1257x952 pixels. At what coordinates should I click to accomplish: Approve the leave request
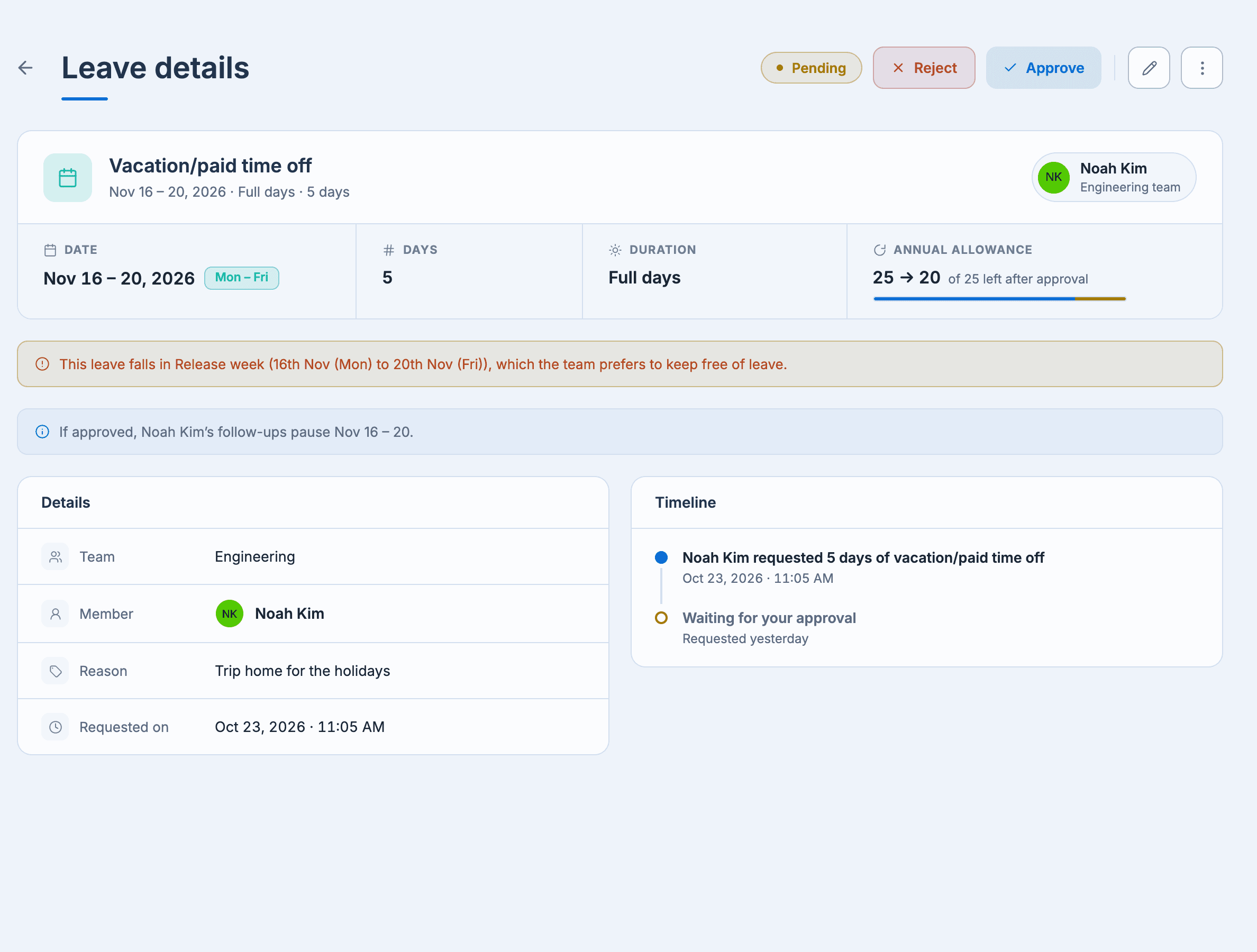[x=1043, y=68]
